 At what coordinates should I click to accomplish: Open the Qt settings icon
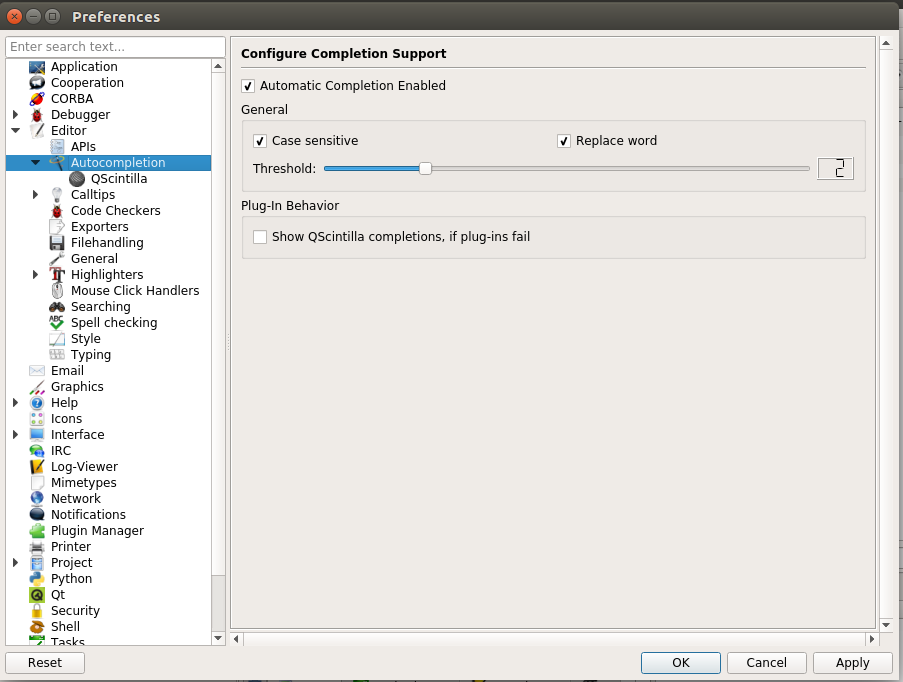pyautogui.click(x=37, y=595)
